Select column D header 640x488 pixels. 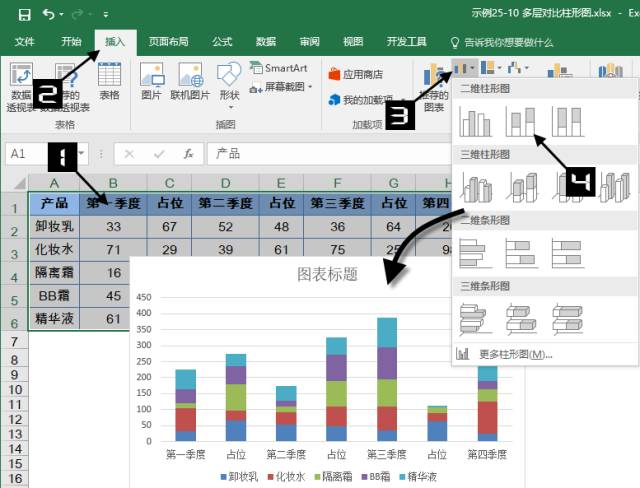pos(225,183)
